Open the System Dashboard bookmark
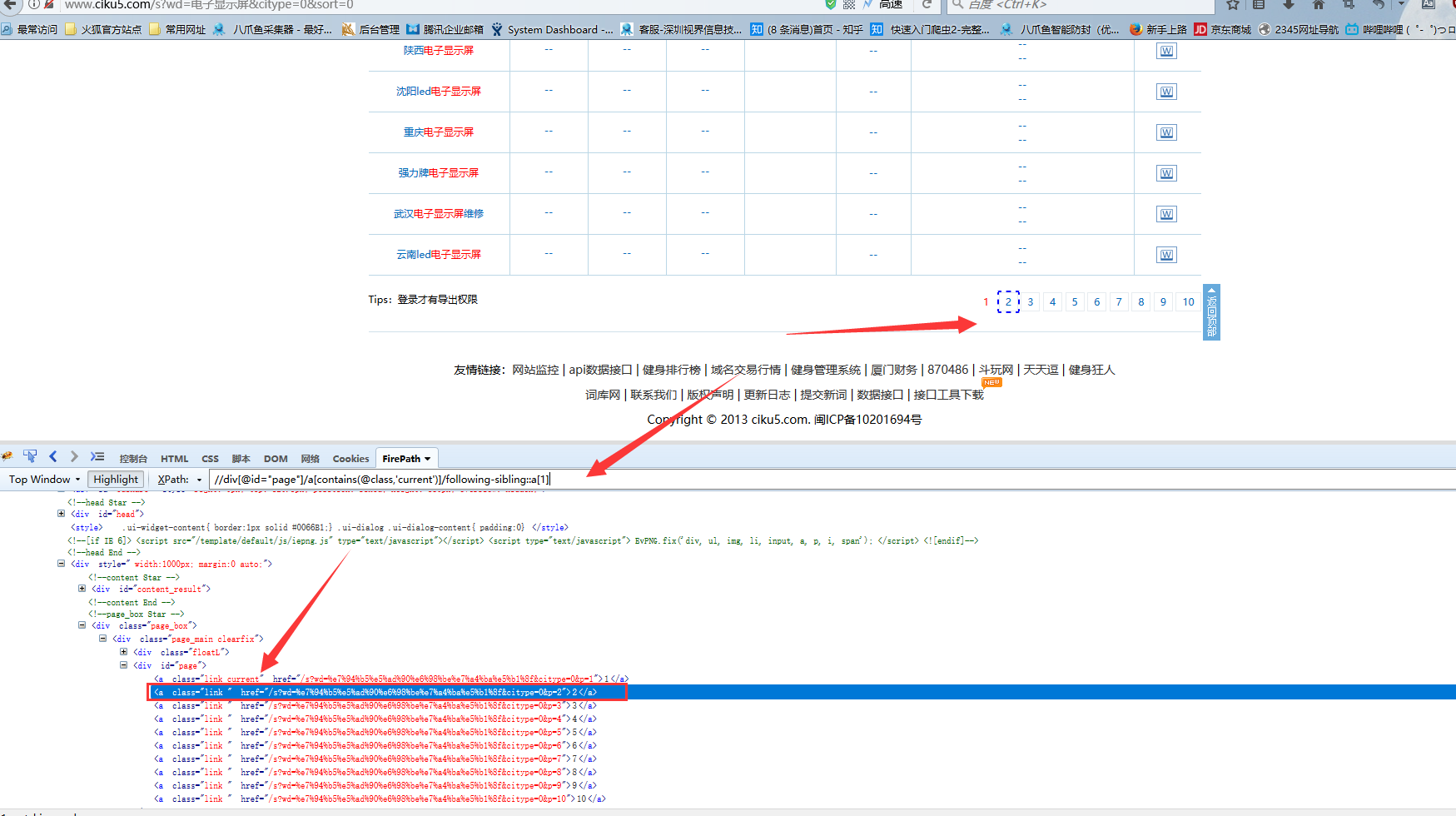The image size is (1456, 816). pyautogui.click(x=553, y=29)
